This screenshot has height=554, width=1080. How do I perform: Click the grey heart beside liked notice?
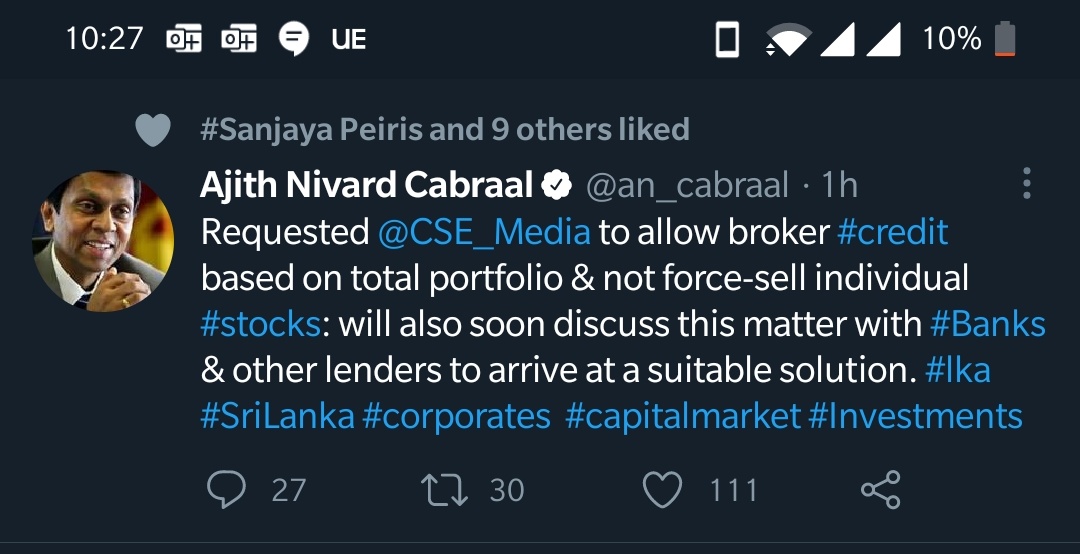point(152,130)
